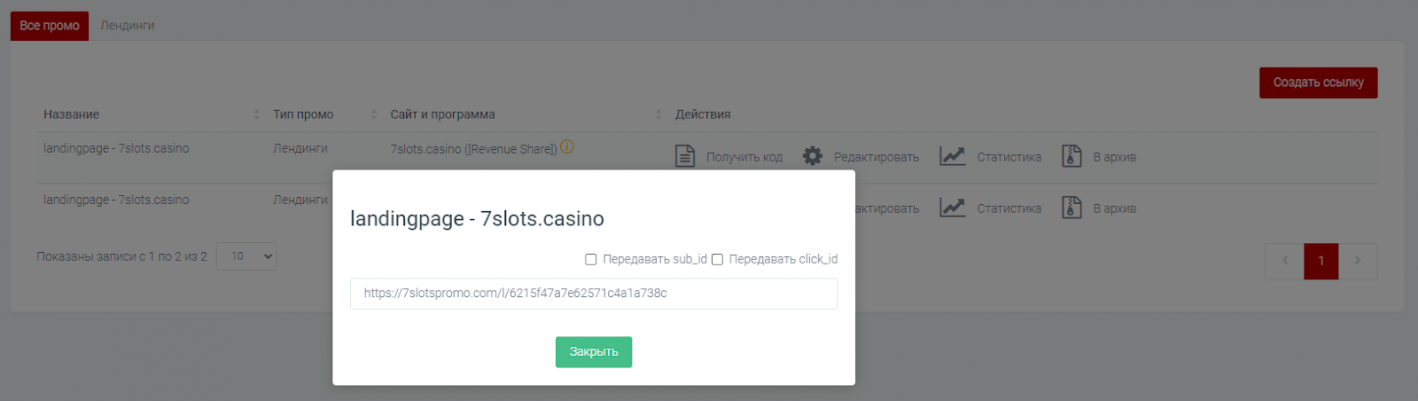Image resolution: width=1418 pixels, height=401 pixels.
Task: Go to the next page with the pagination arrow
Action: point(1358,260)
